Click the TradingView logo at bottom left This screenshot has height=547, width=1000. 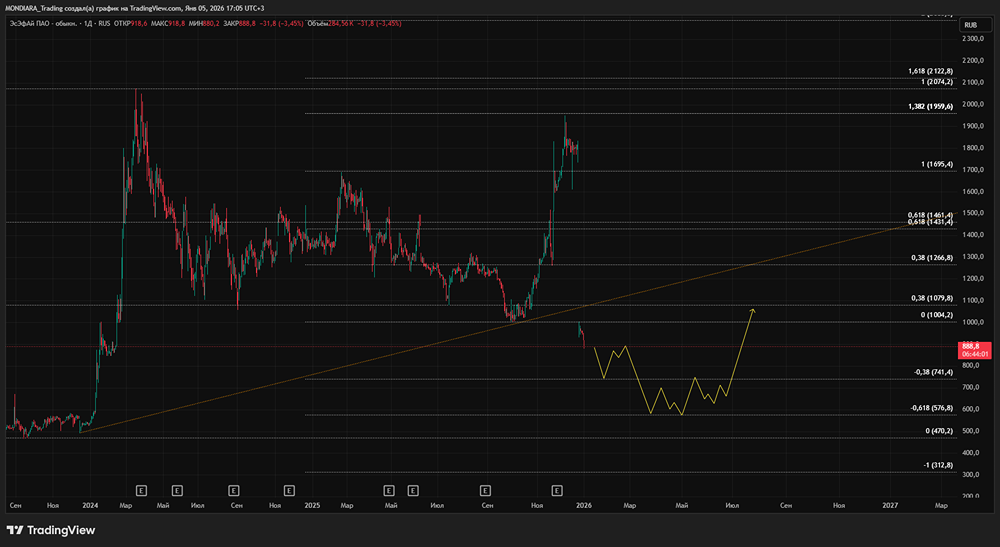coord(45,530)
